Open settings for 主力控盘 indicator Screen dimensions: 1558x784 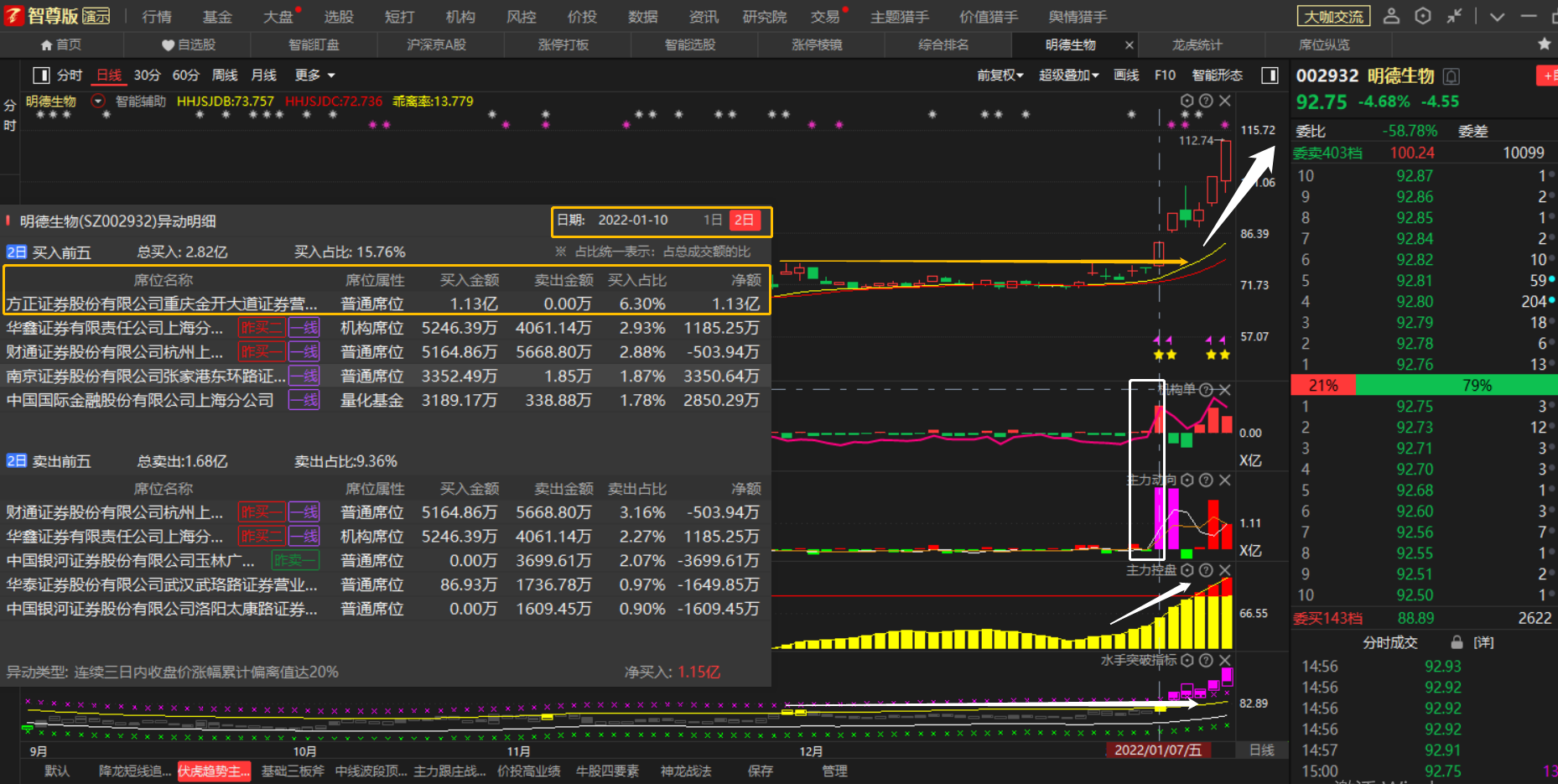pyautogui.click(x=1187, y=570)
